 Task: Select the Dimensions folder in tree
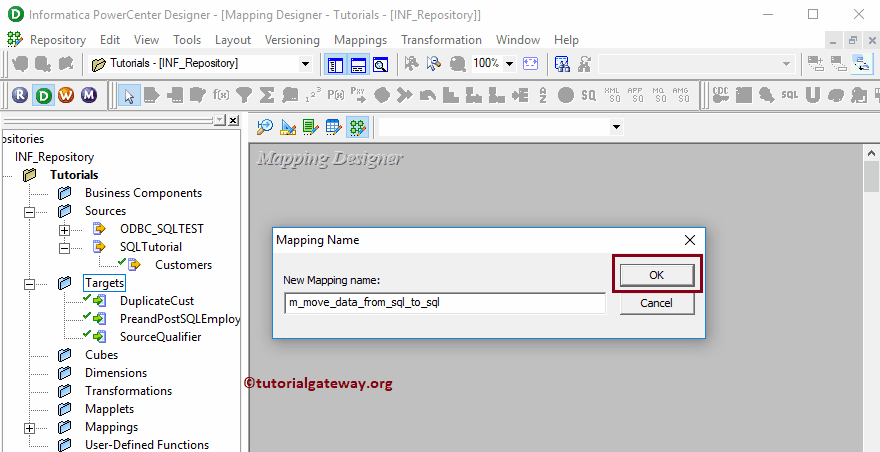click(x=116, y=373)
